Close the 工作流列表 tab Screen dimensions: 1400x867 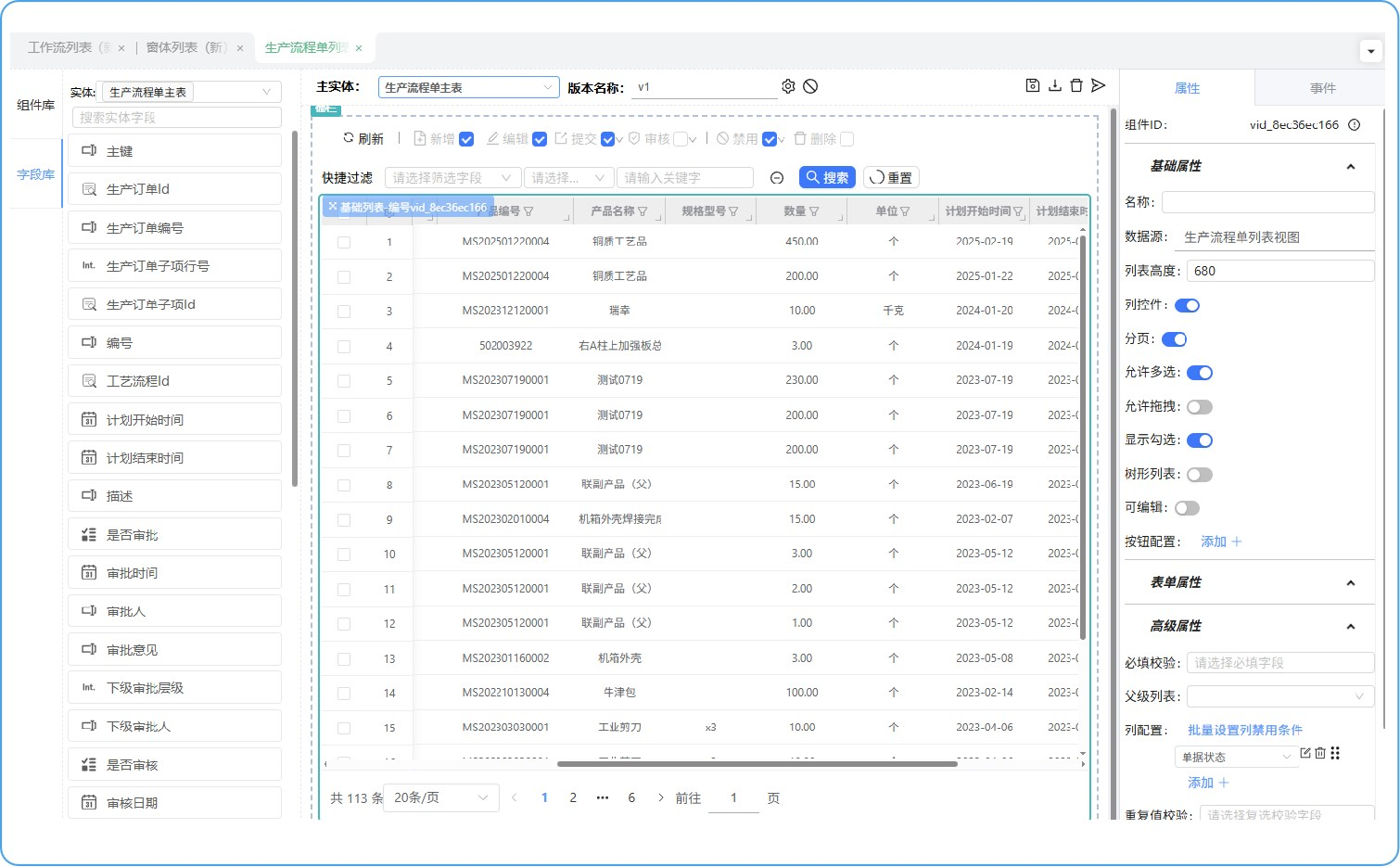coord(121,48)
